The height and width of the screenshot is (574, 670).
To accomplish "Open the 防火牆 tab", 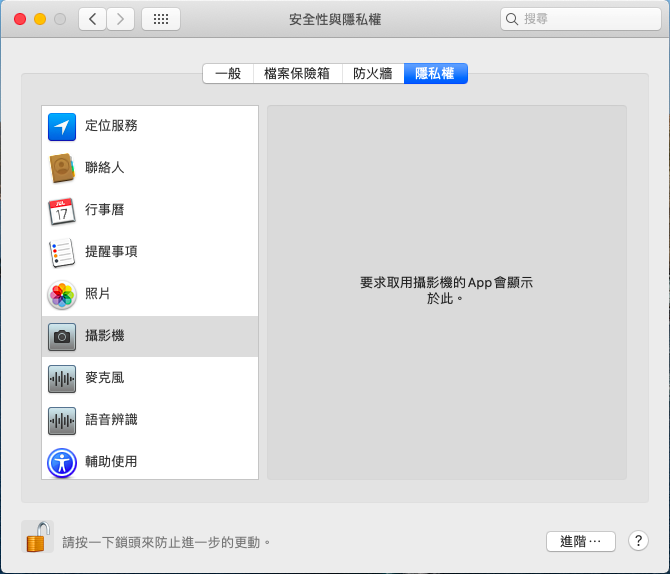I will pos(373,74).
